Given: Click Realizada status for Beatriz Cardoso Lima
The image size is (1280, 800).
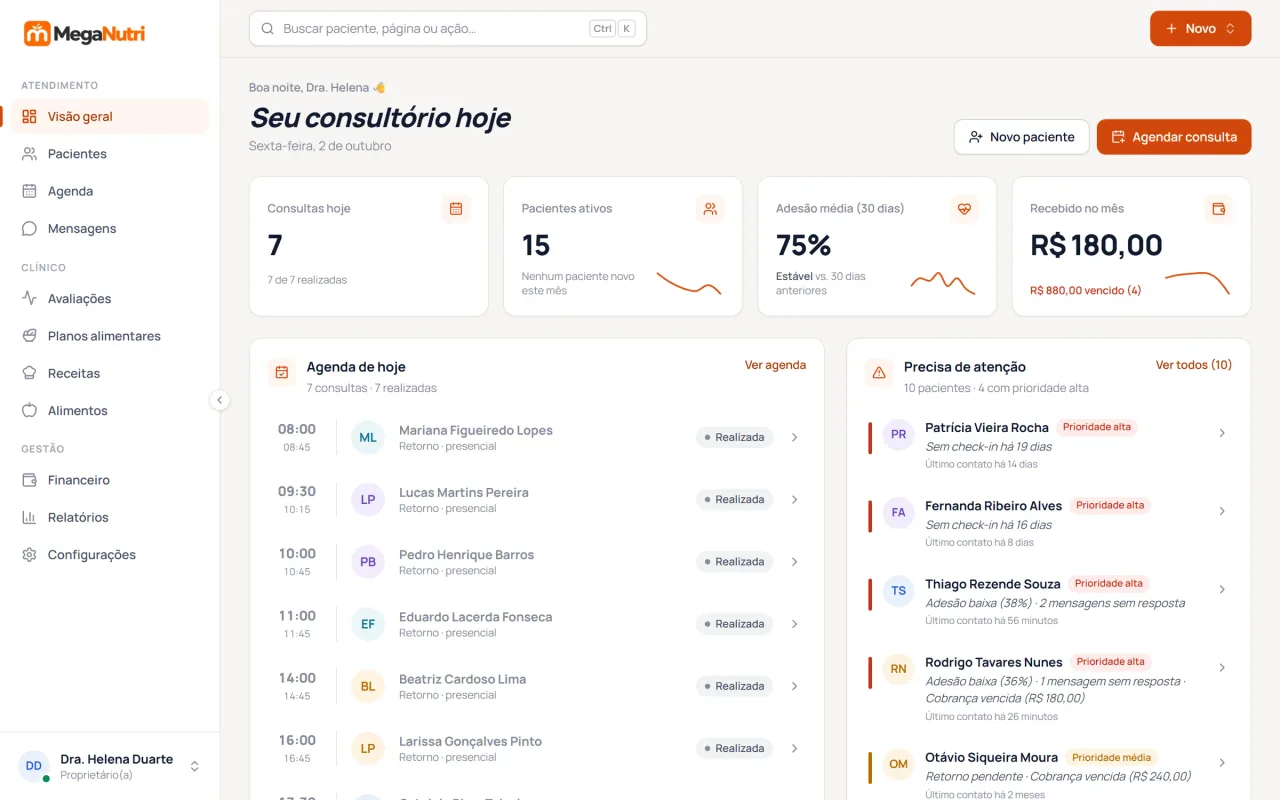Looking at the screenshot, I should (x=735, y=686).
